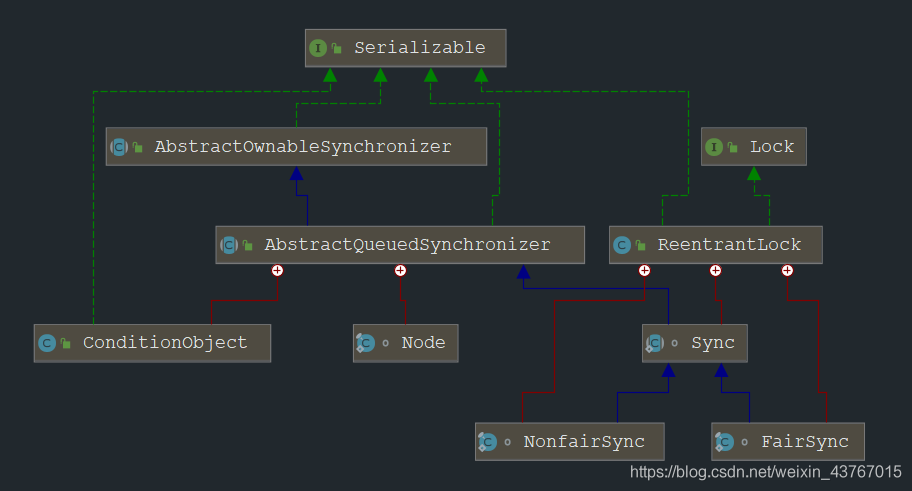The width and height of the screenshot is (912, 491).
Task: Click the left plus marker under AbstractQueuedSynchronizer
Action: pyautogui.click(x=277, y=270)
